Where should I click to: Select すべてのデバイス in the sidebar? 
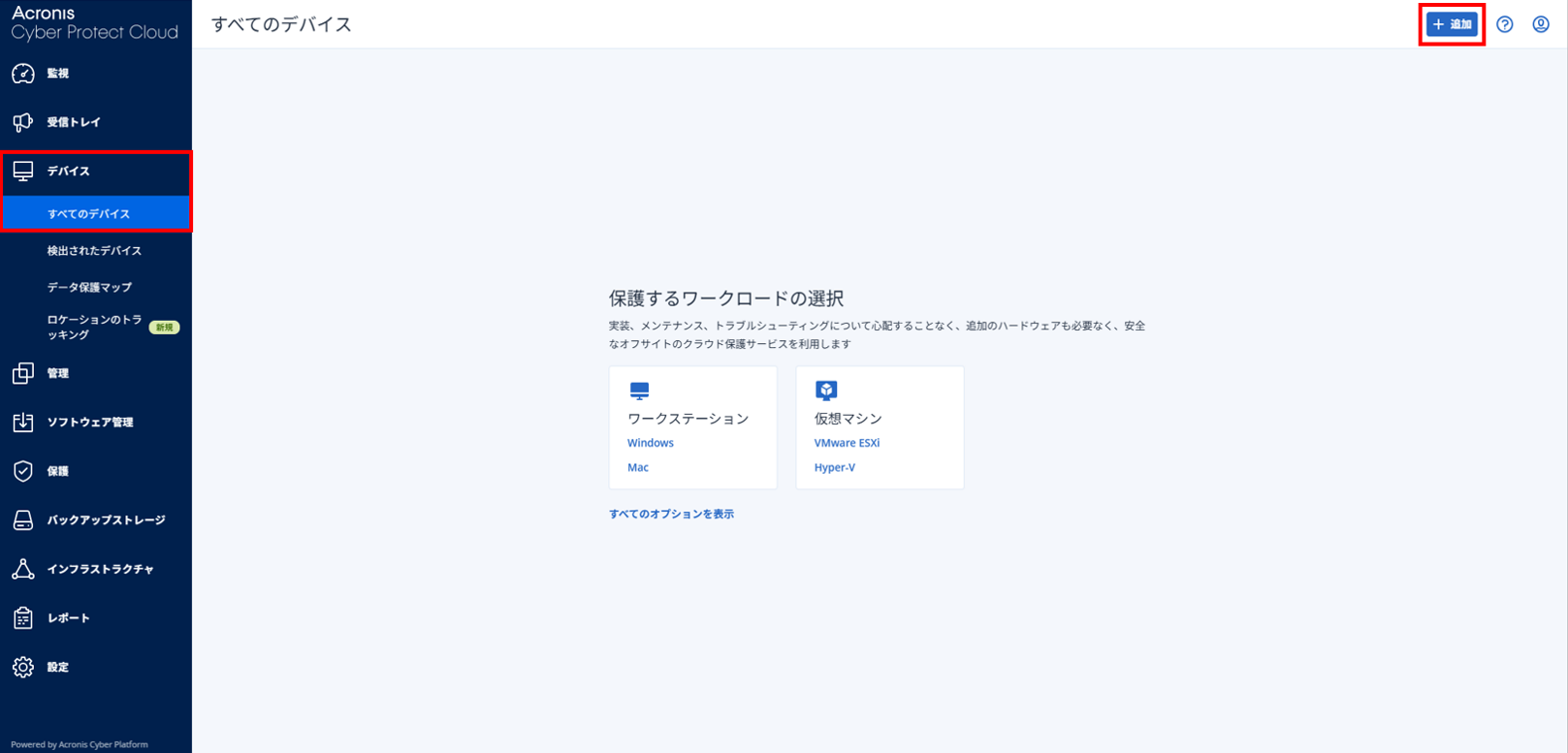[x=88, y=214]
